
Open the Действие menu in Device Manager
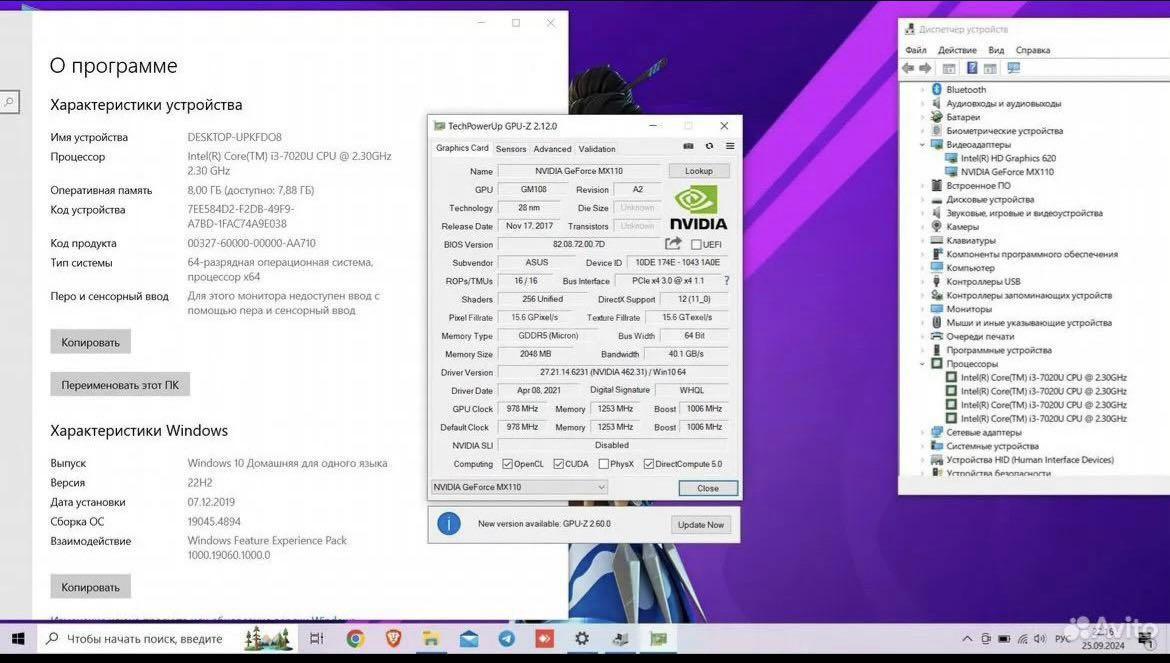tap(957, 50)
